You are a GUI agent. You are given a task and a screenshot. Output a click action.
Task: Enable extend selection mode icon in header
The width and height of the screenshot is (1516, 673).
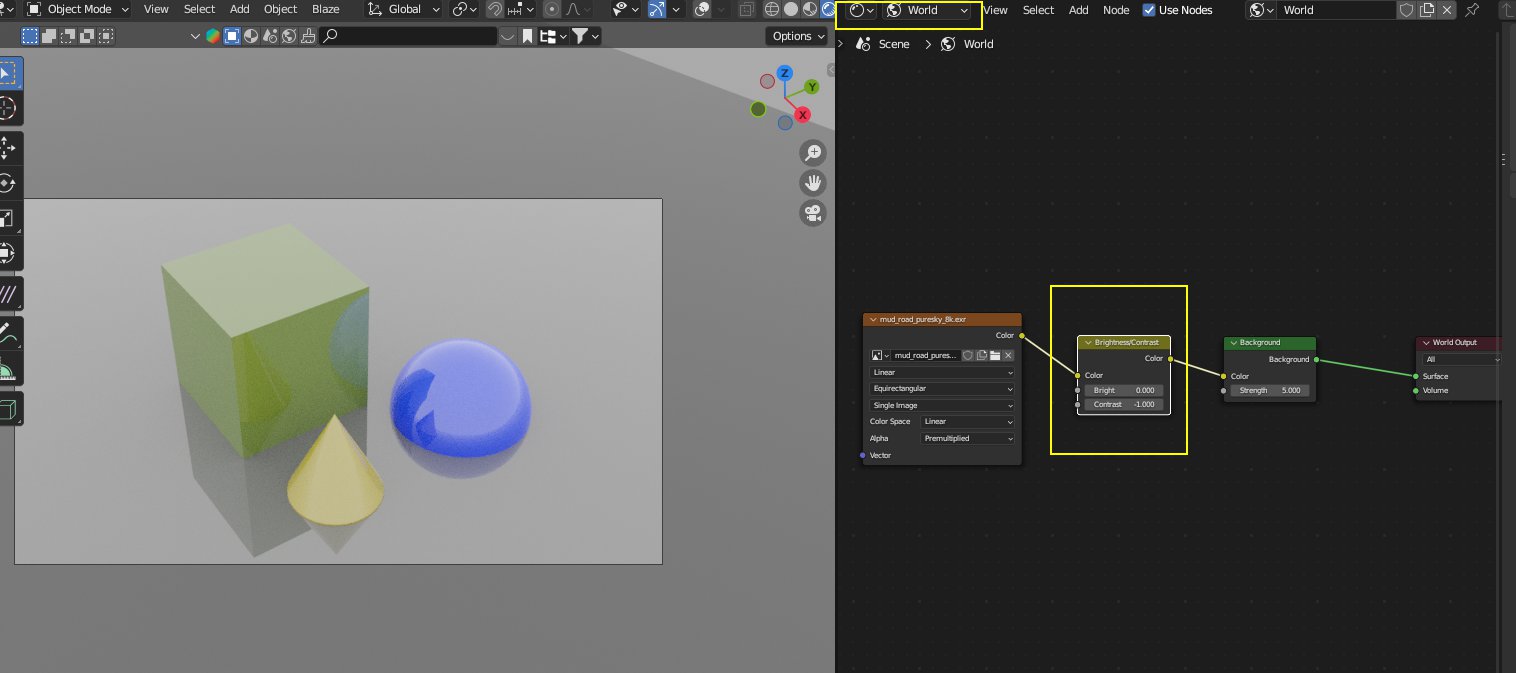[x=49, y=36]
